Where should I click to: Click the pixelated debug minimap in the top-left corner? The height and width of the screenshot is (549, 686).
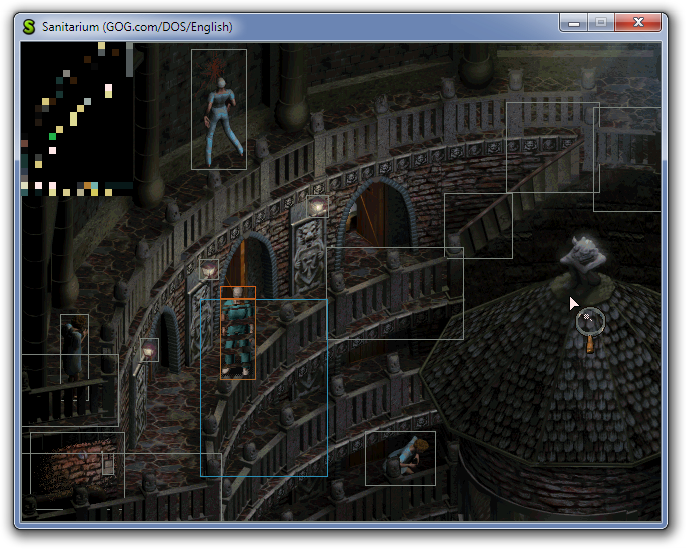coord(77,119)
